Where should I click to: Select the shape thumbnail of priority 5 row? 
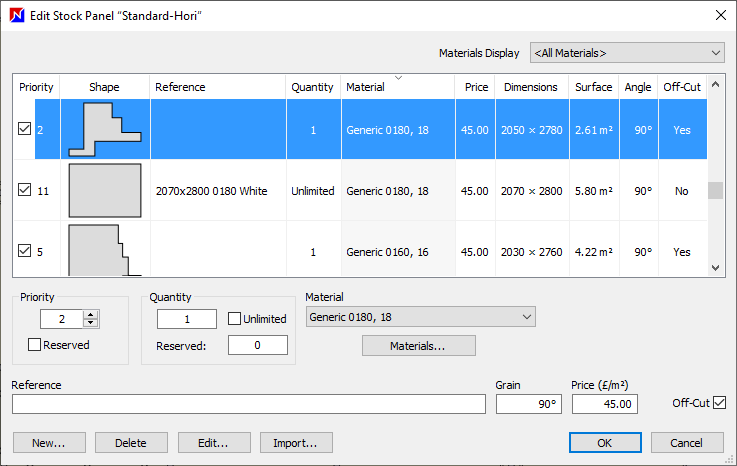pyautogui.click(x=105, y=250)
